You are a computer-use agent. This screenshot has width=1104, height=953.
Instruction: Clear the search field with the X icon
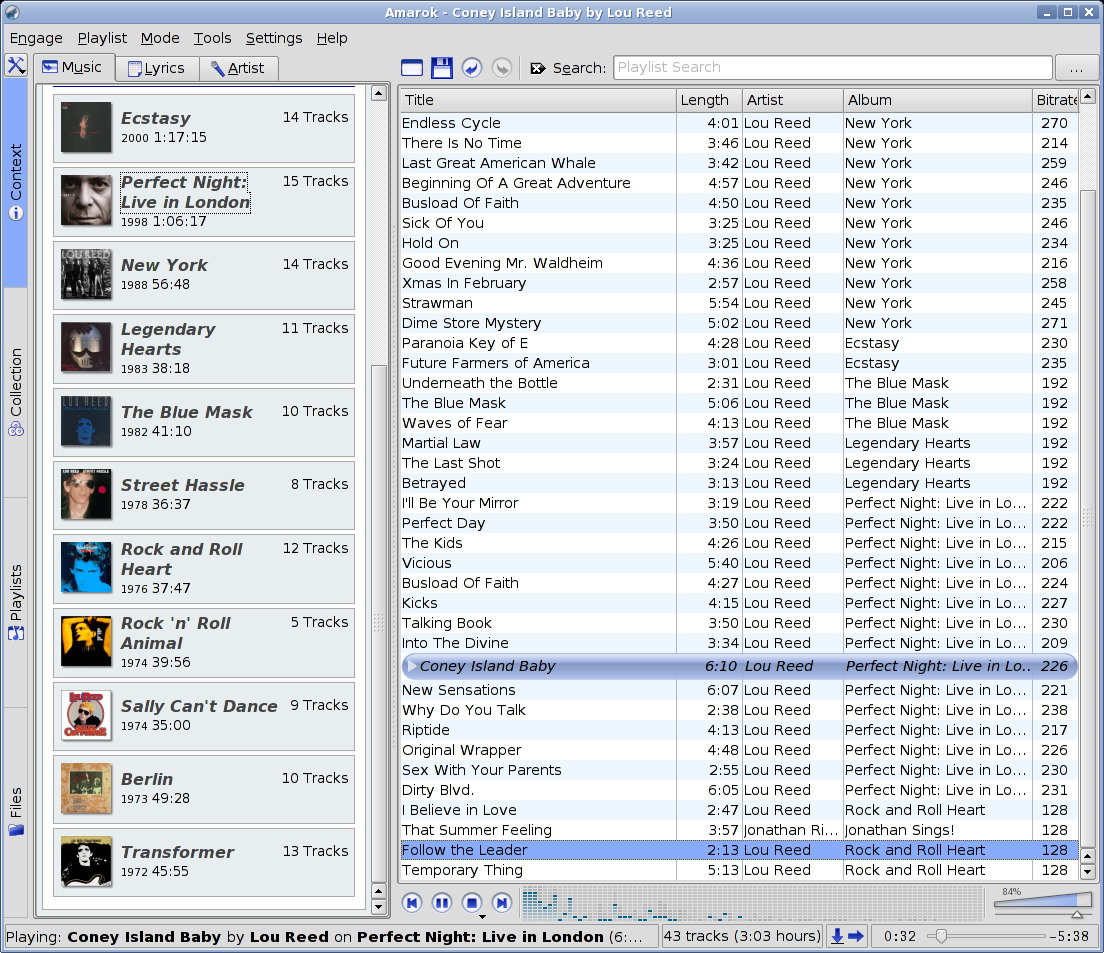(x=538, y=68)
